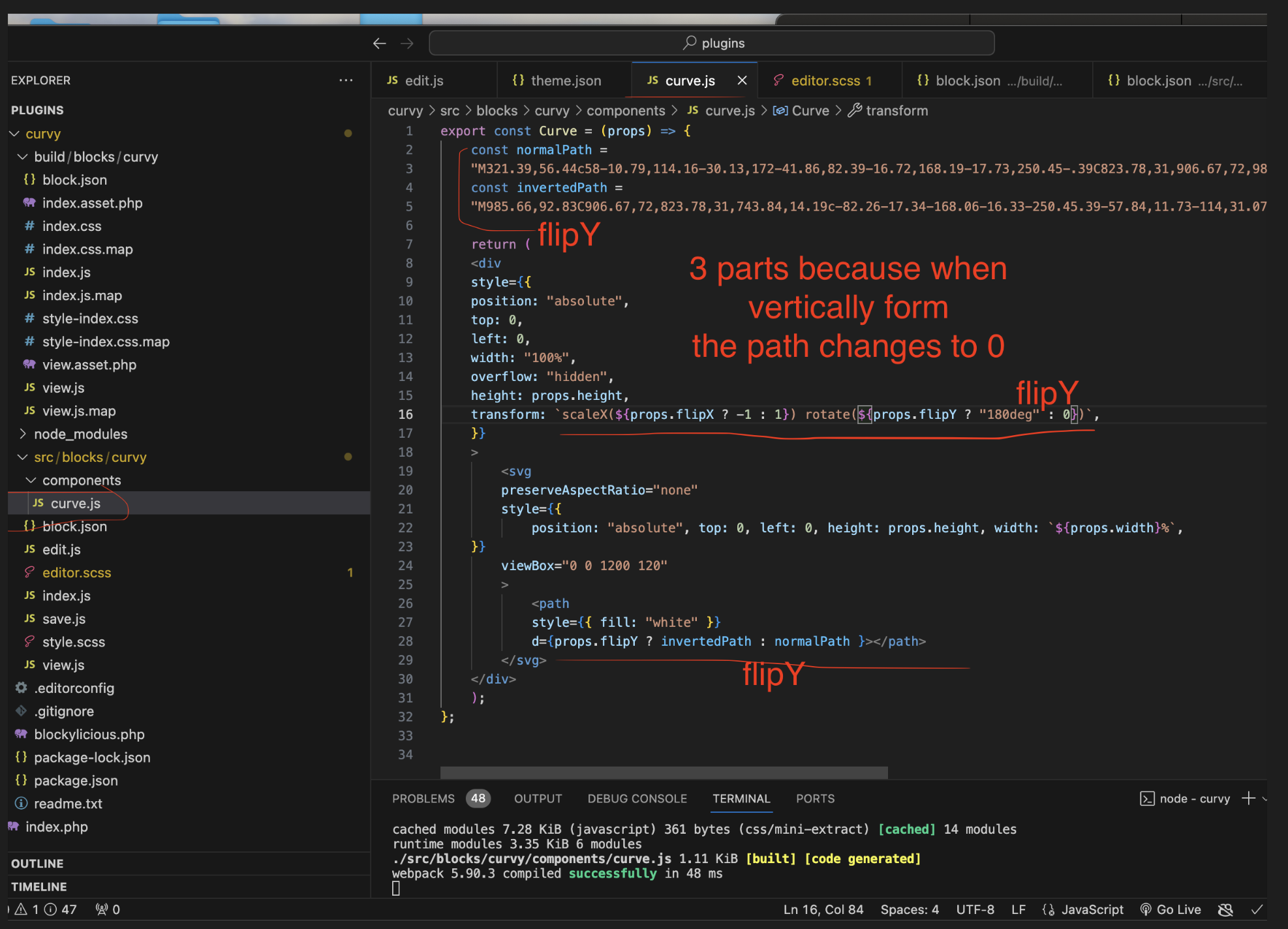Create a new terminal with plus
The height and width of the screenshot is (929, 1288).
pos(1248,798)
